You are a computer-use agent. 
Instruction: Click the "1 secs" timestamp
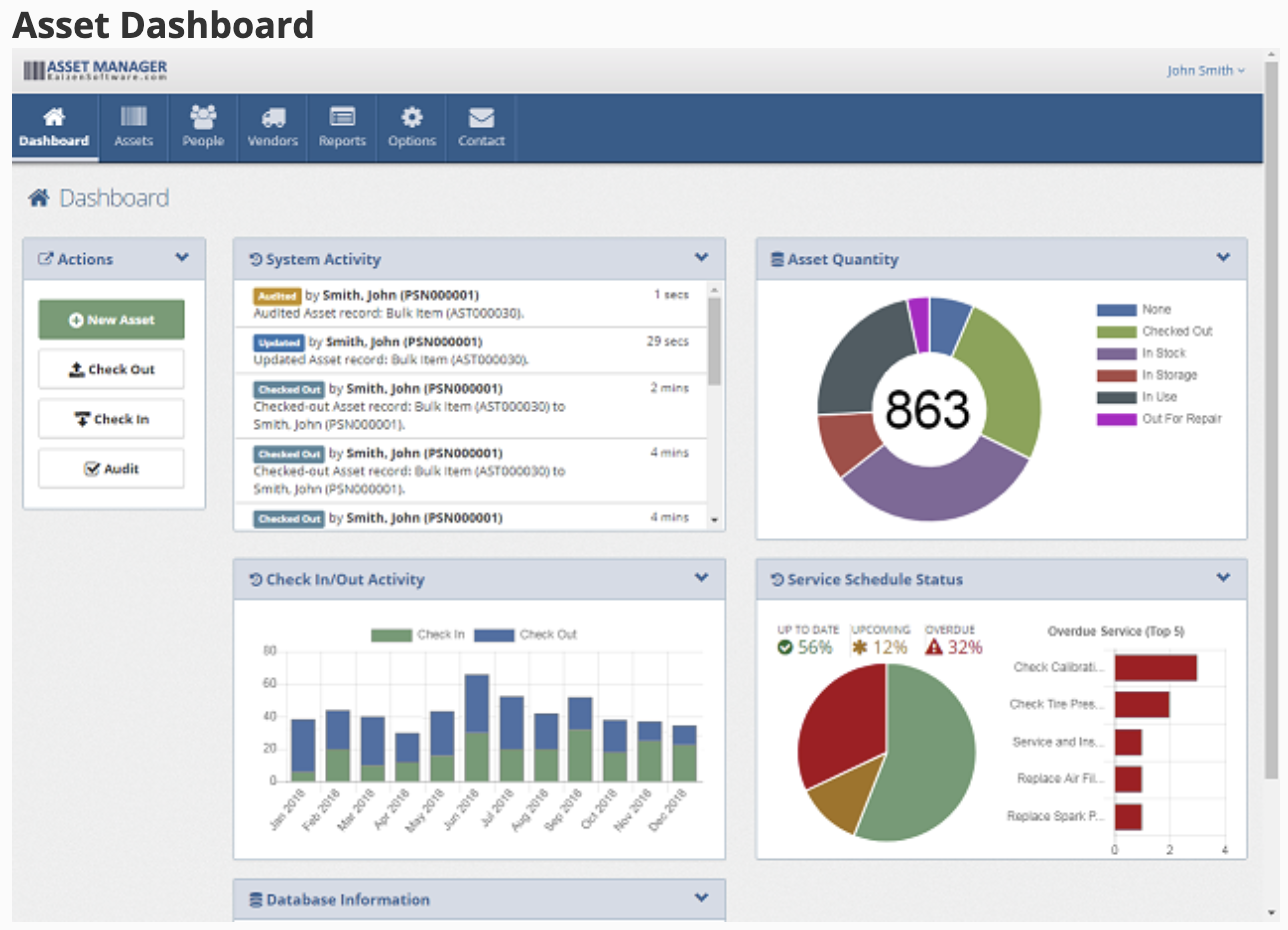[671, 295]
